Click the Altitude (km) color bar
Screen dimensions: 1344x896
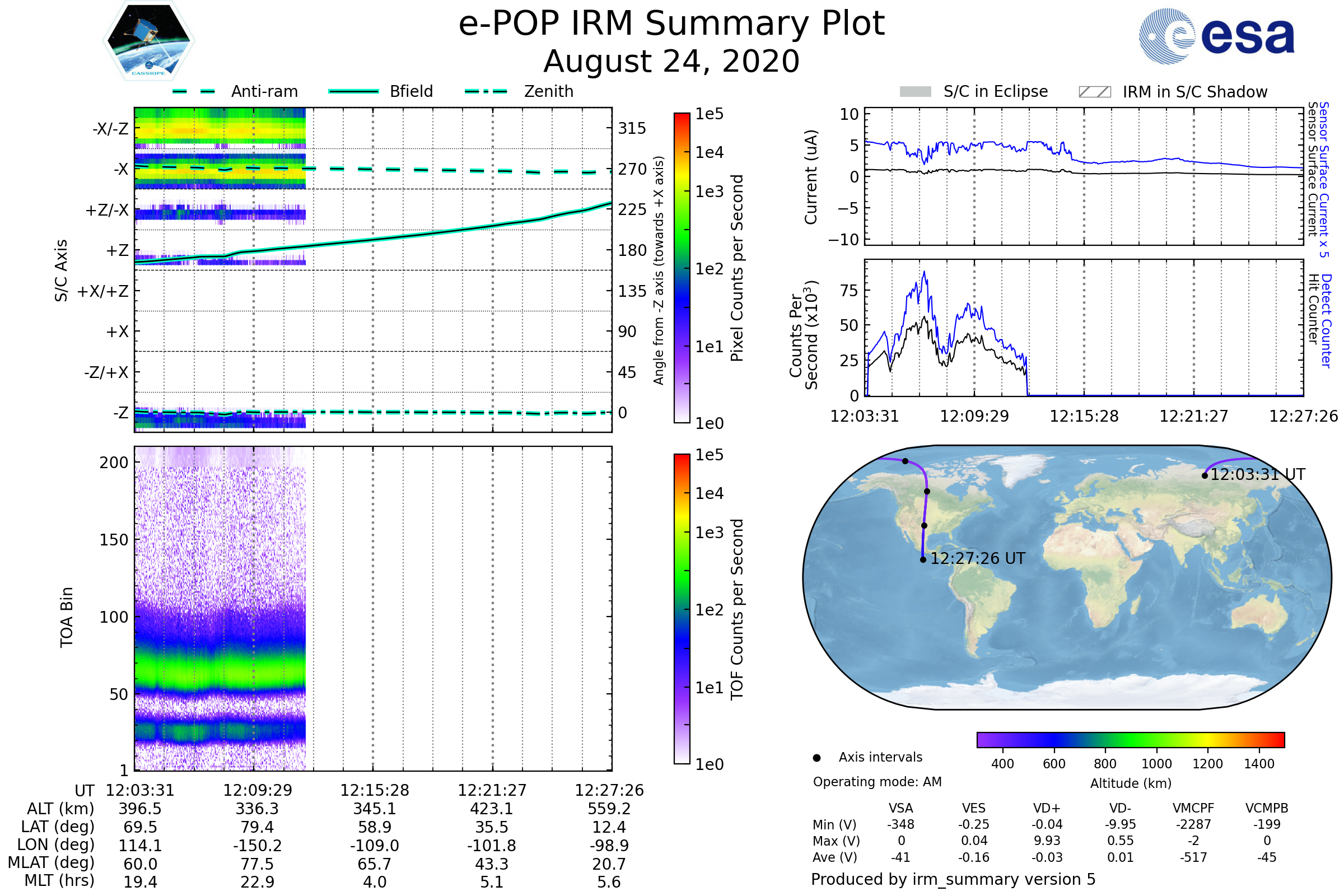click(x=1130, y=739)
